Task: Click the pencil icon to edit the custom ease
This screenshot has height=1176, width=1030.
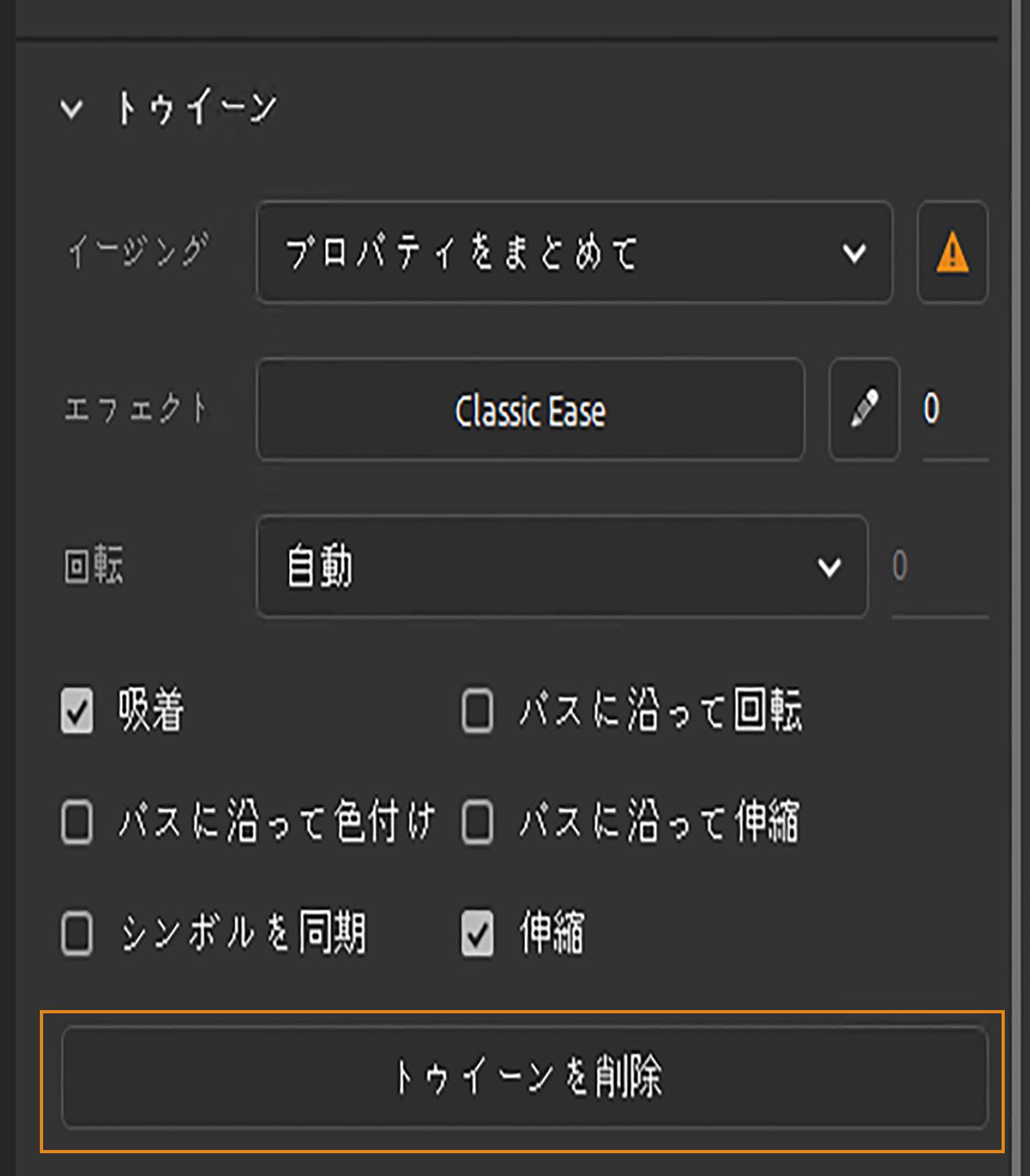Action: click(x=864, y=411)
